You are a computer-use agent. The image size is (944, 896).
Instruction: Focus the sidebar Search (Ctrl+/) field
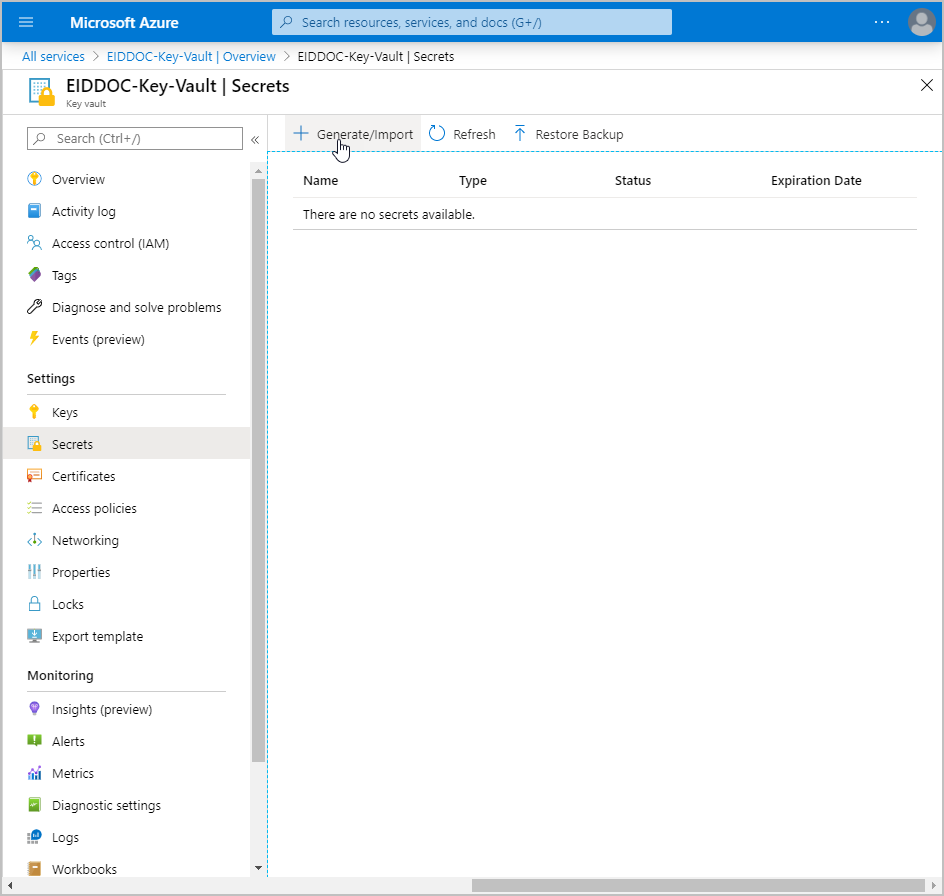[135, 139]
